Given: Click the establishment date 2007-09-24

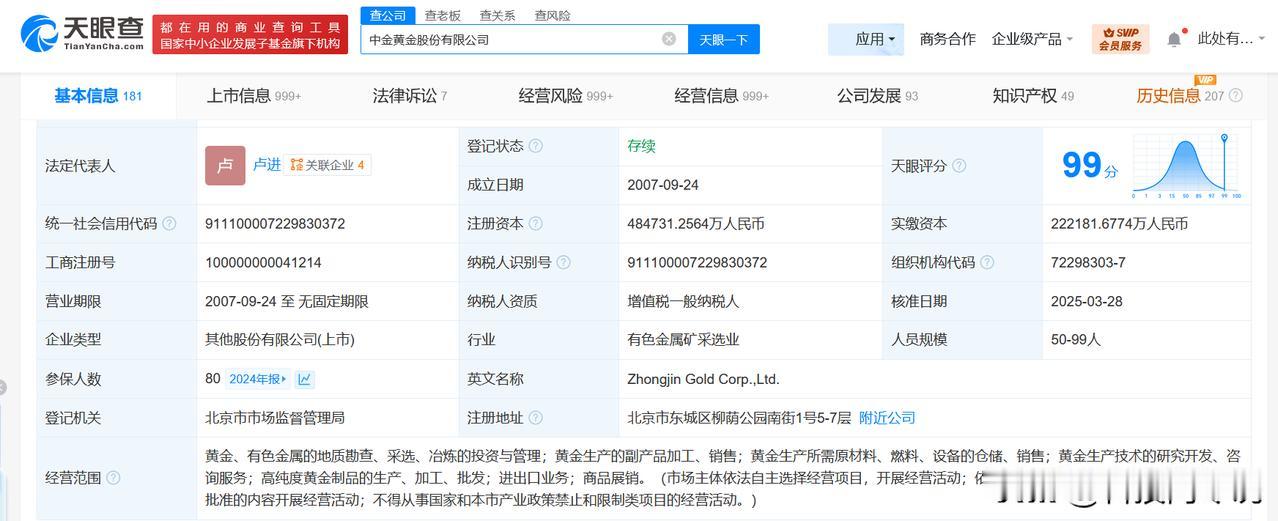Looking at the screenshot, I should point(663,185).
